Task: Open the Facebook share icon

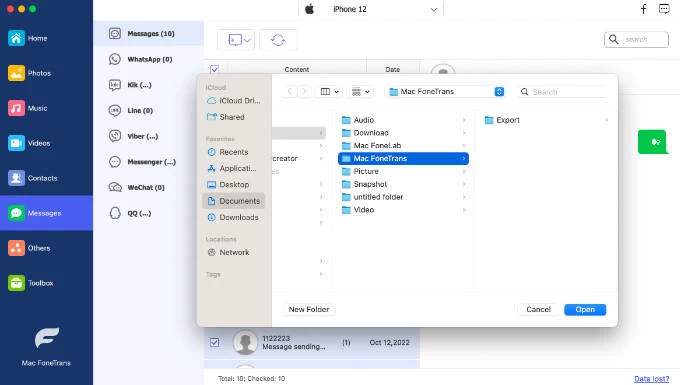Action: click(x=644, y=9)
